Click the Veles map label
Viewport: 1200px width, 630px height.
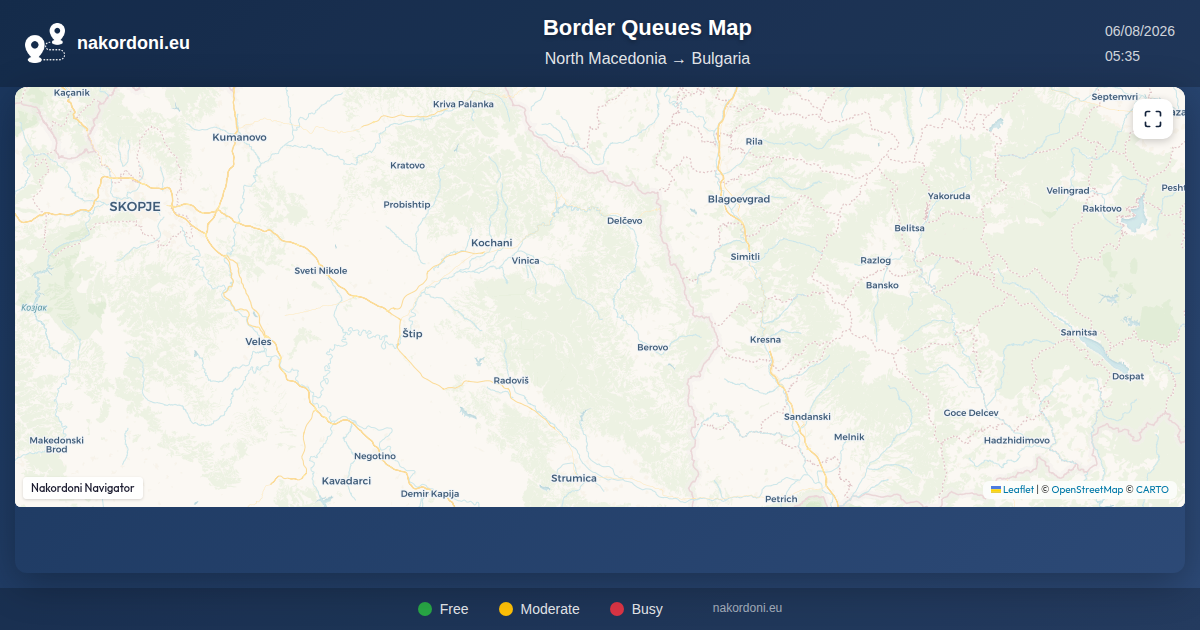click(x=258, y=341)
